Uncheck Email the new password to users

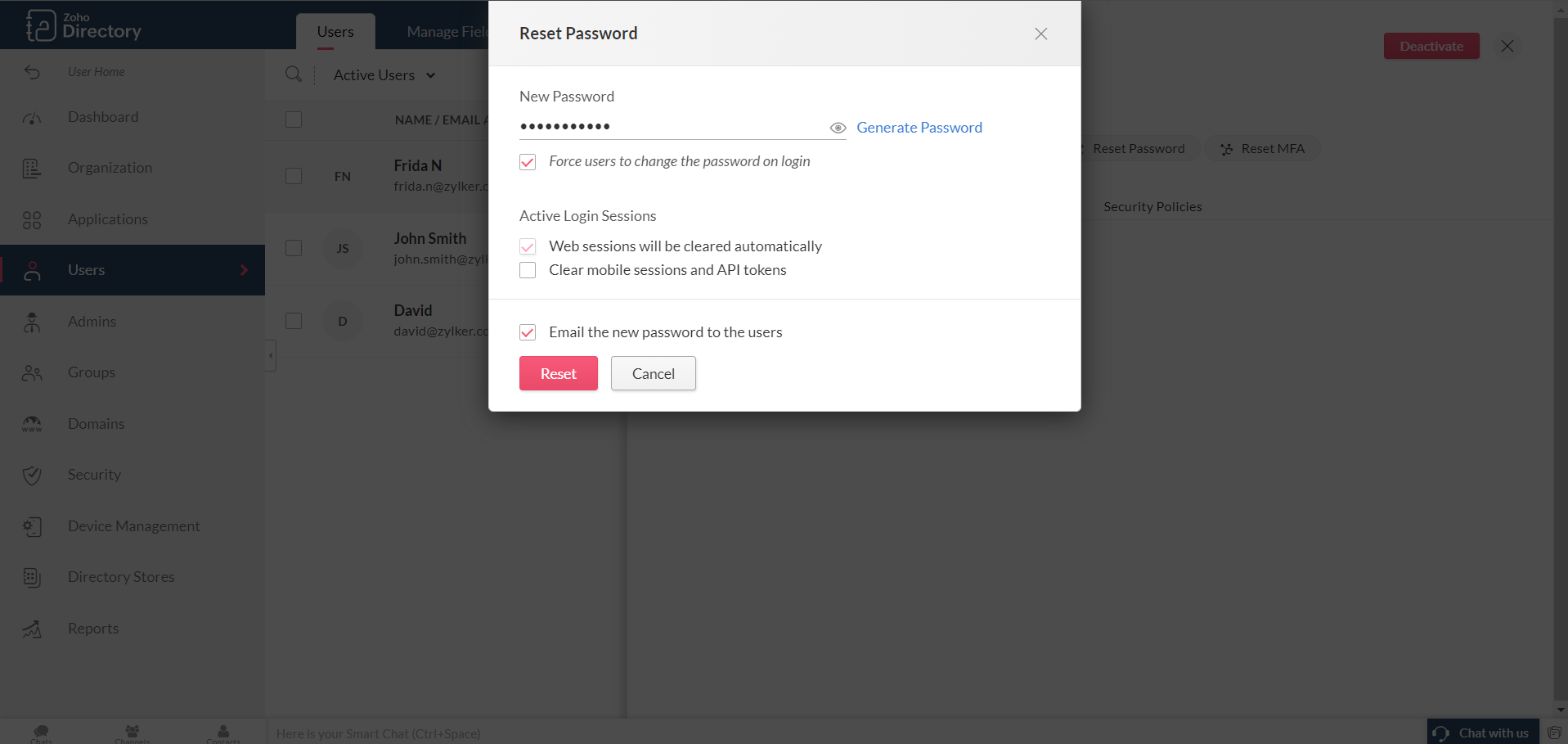pos(528,332)
